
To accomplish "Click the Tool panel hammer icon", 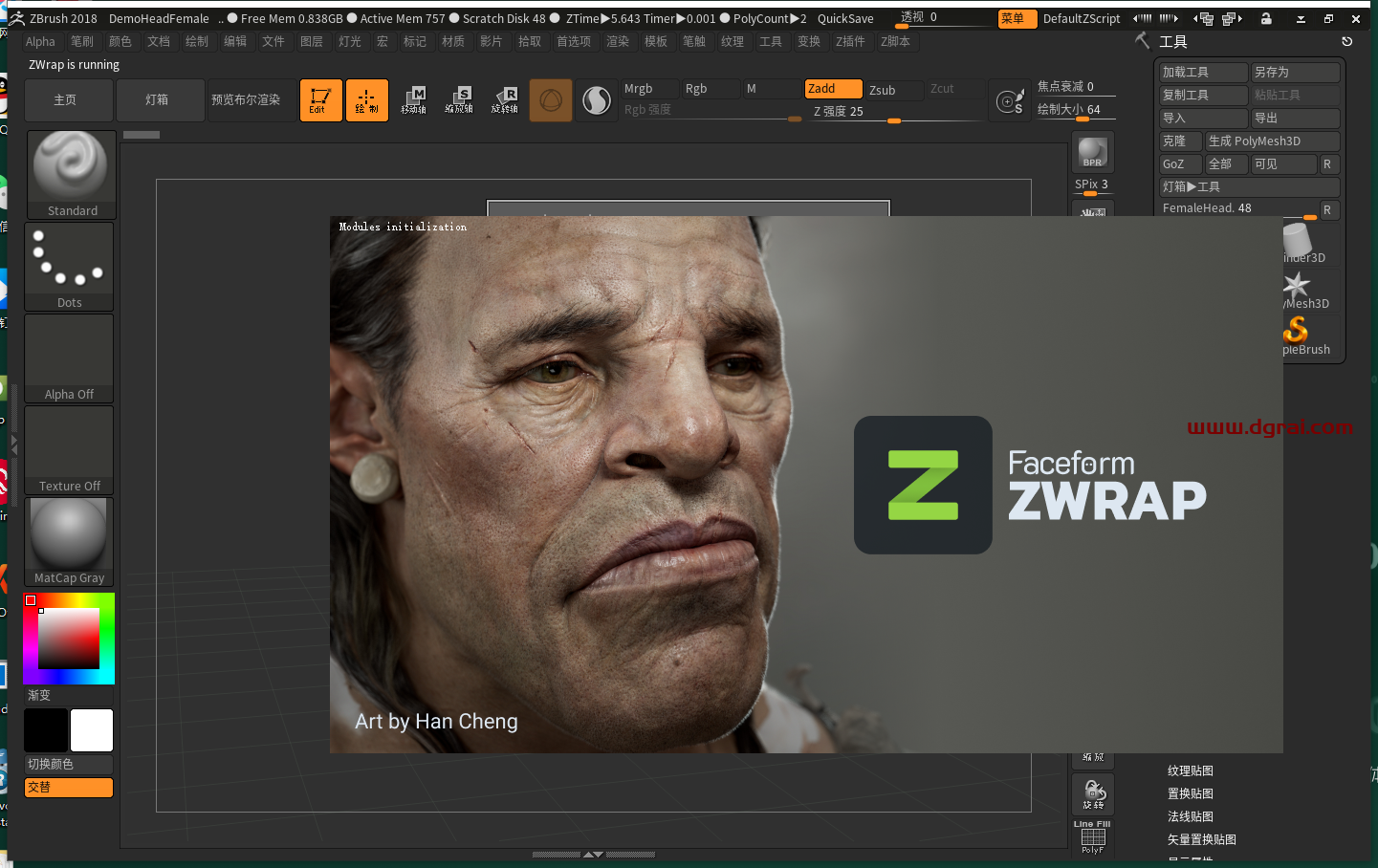I will [x=1142, y=40].
